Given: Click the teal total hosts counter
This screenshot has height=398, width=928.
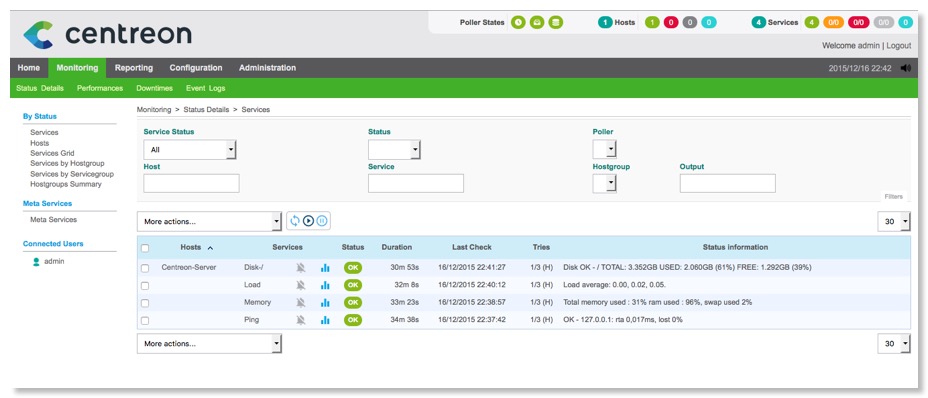Looking at the screenshot, I should tap(605, 23).
